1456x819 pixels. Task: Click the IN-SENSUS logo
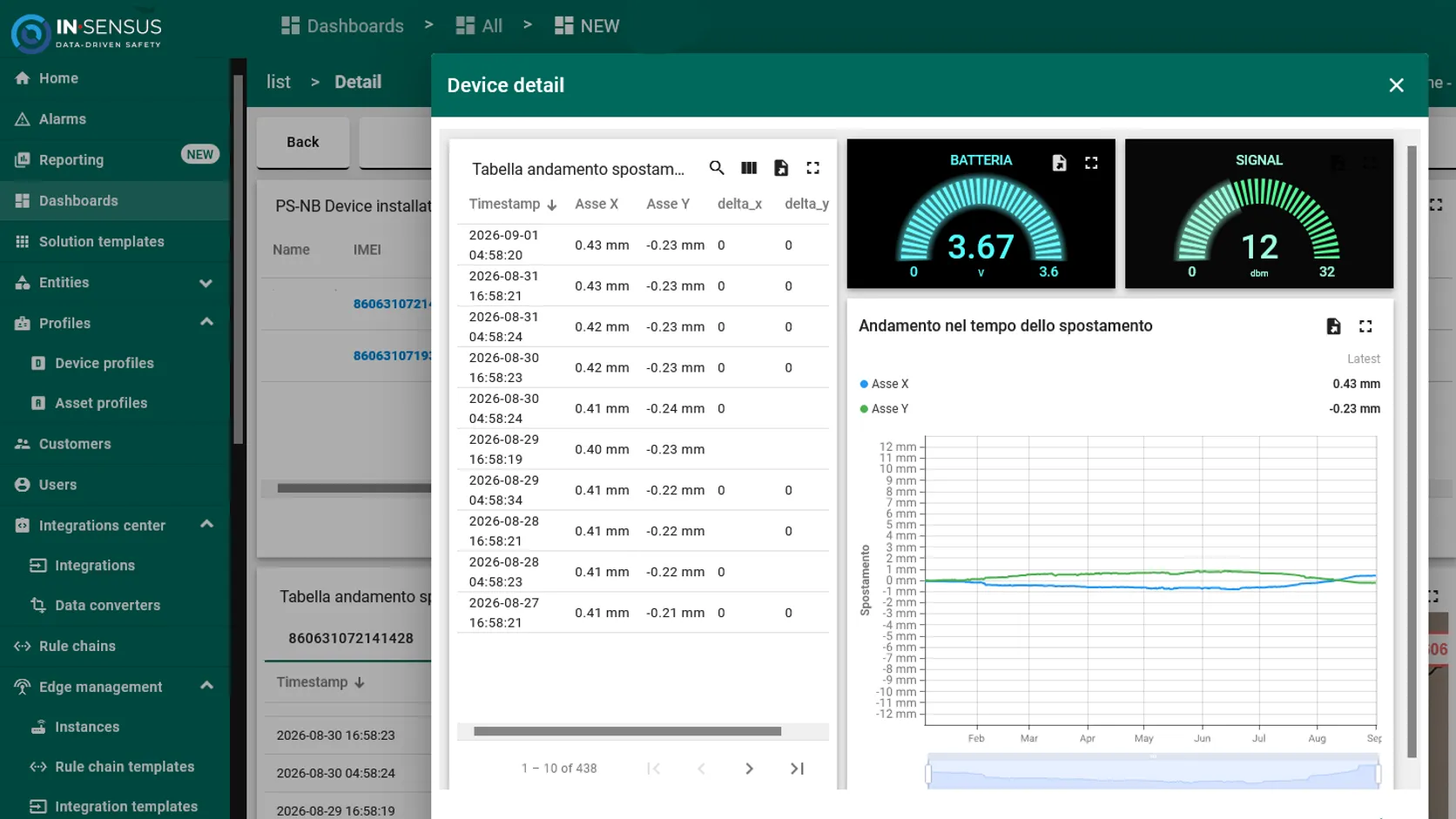click(x=87, y=32)
